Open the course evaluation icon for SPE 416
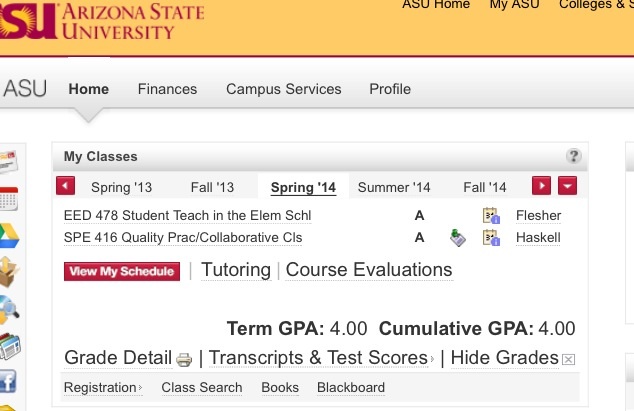This screenshot has height=411, width=634. (458, 237)
